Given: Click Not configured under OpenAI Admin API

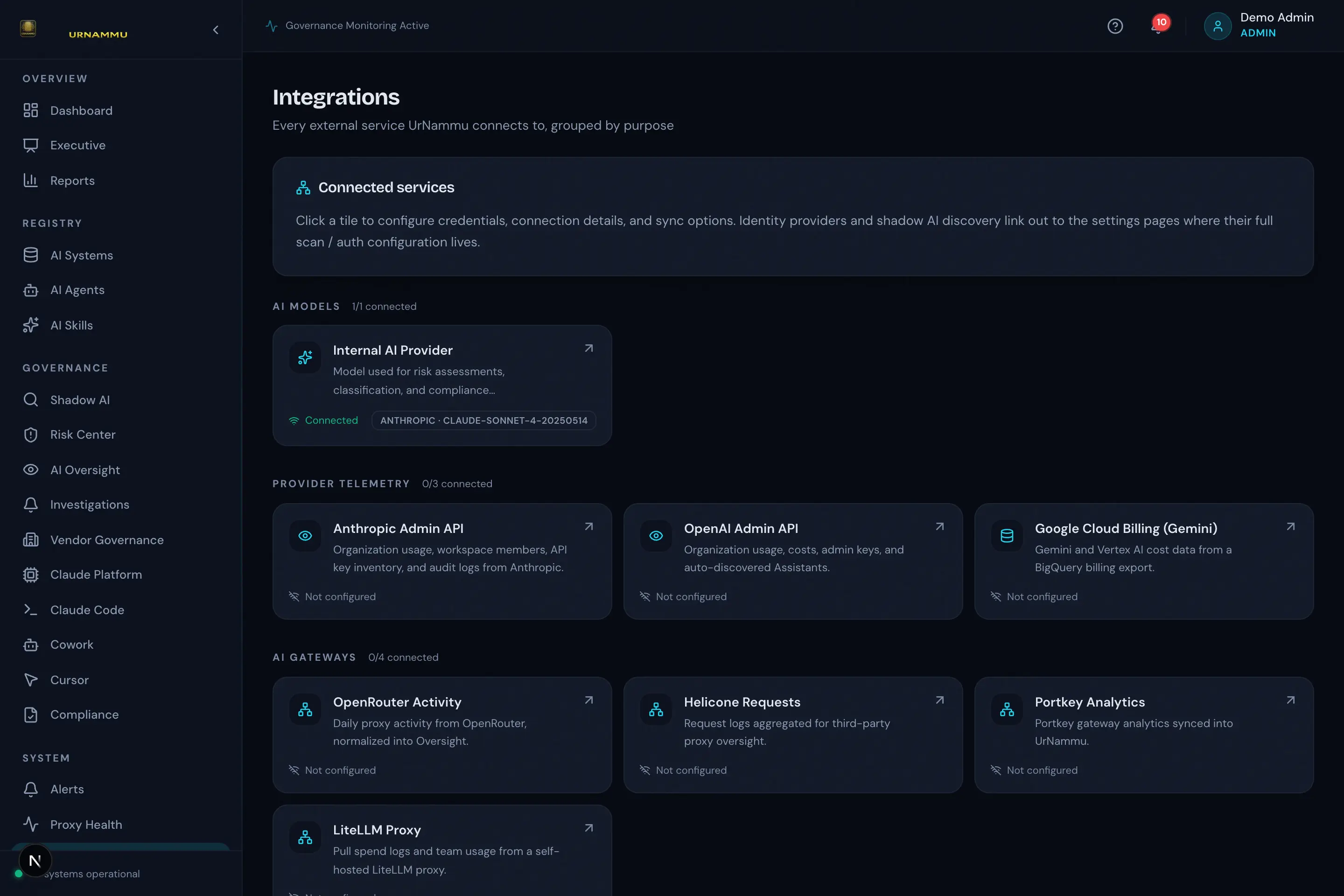Looking at the screenshot, I should pyautogui.click(x=683, y=596).
